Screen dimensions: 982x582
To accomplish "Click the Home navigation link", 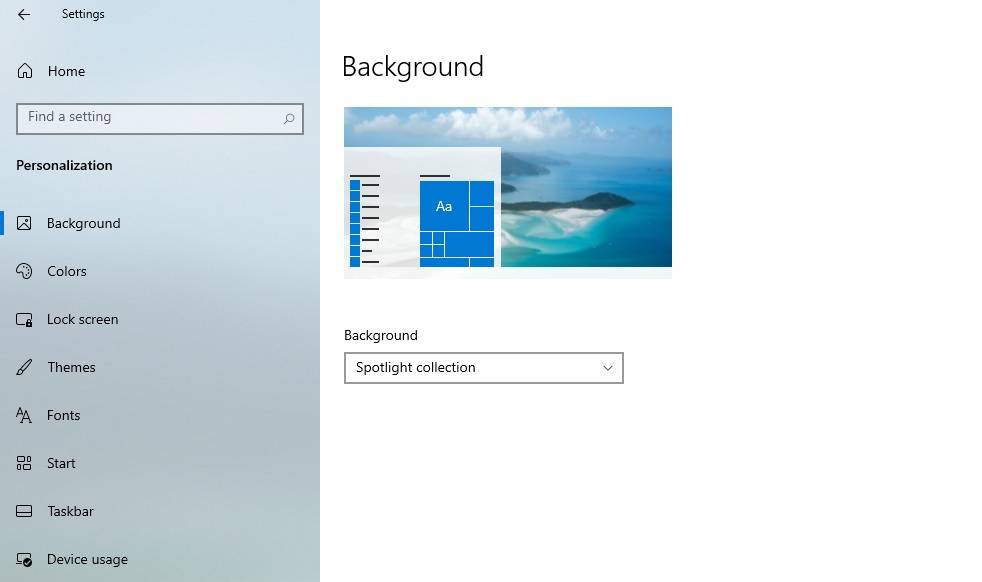I will coord(66,71).
